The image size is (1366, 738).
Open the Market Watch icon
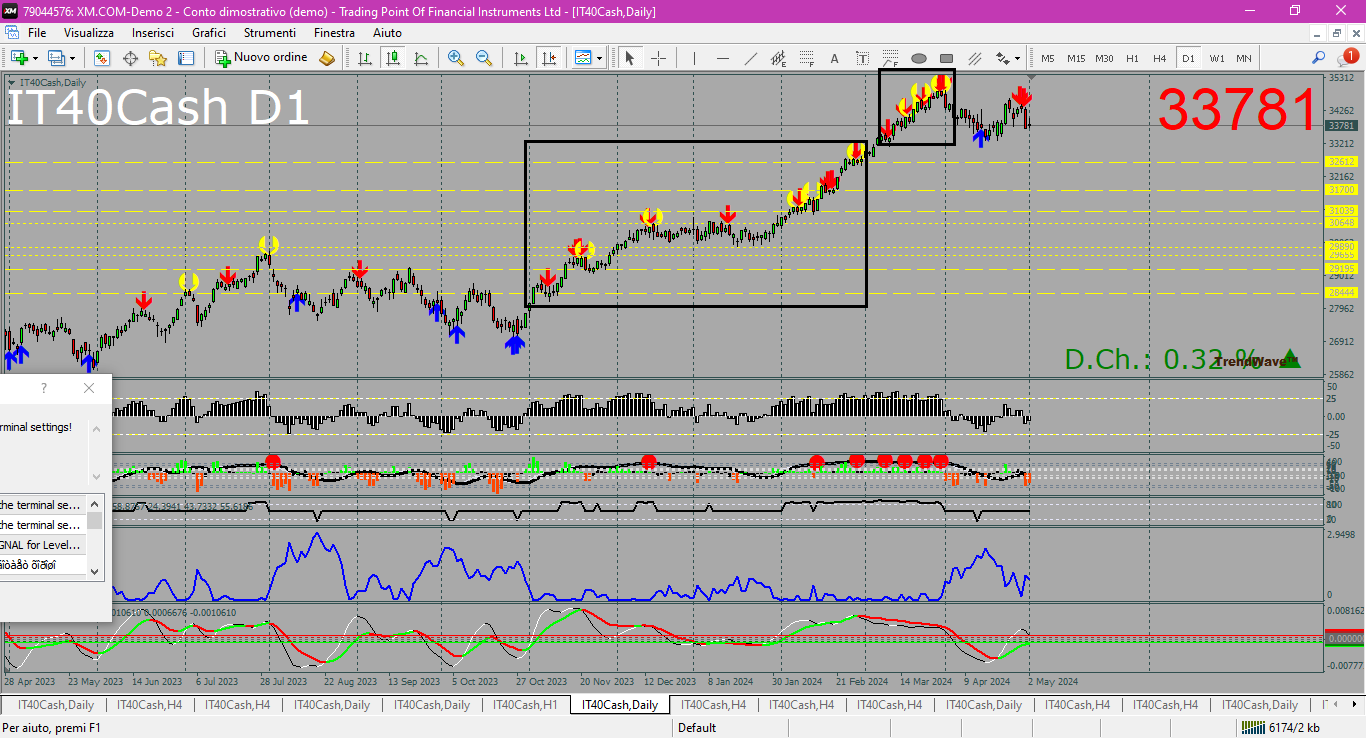click(102, 58)
